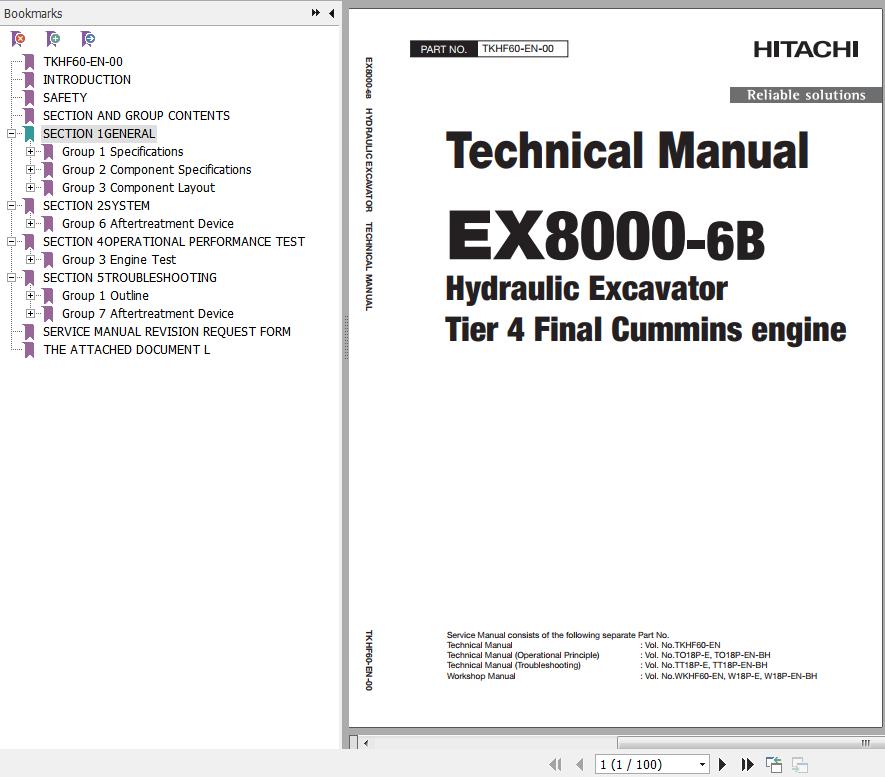Screen dimensions: 885x777
Task: Collapse SECTION 1GENERAL tree node
Action: pyautogui.click(x=11, y=134)
